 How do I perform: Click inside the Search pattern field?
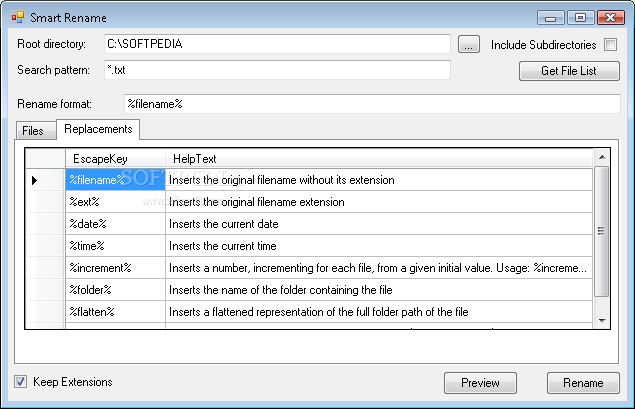click(277, 70)
